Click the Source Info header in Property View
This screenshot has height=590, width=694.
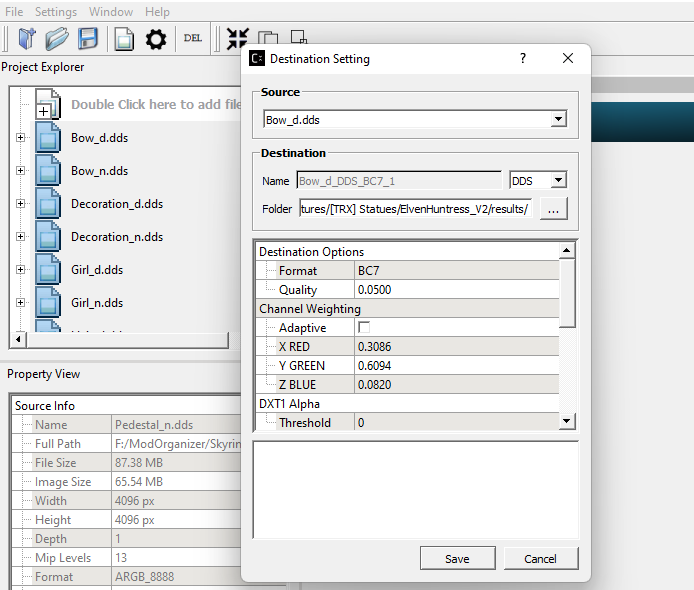pyautogui.click(x=126, y=405)
